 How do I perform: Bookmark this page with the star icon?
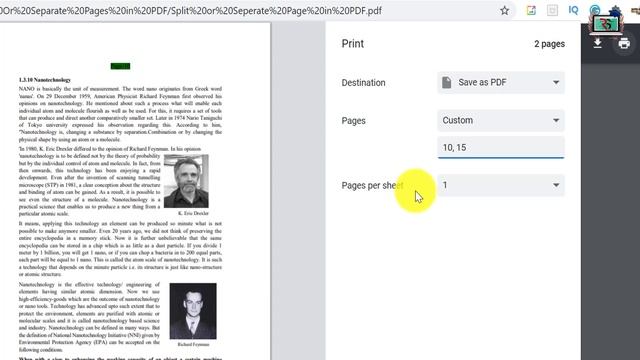pos(504,11)
